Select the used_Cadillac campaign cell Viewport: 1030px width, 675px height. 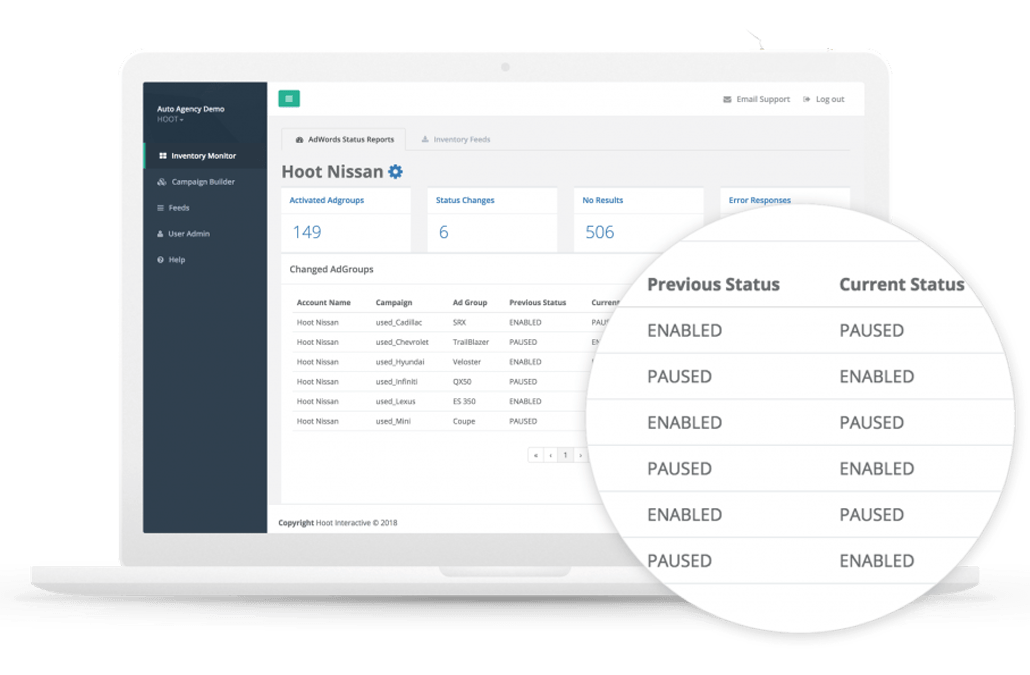coord(399,322)
